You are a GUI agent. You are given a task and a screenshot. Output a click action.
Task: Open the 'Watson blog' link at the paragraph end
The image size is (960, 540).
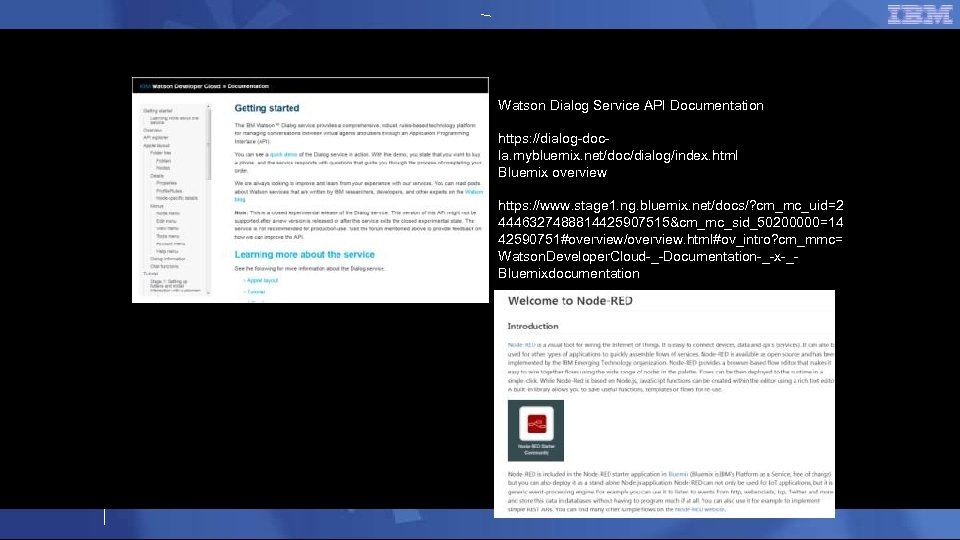[473, 192]
